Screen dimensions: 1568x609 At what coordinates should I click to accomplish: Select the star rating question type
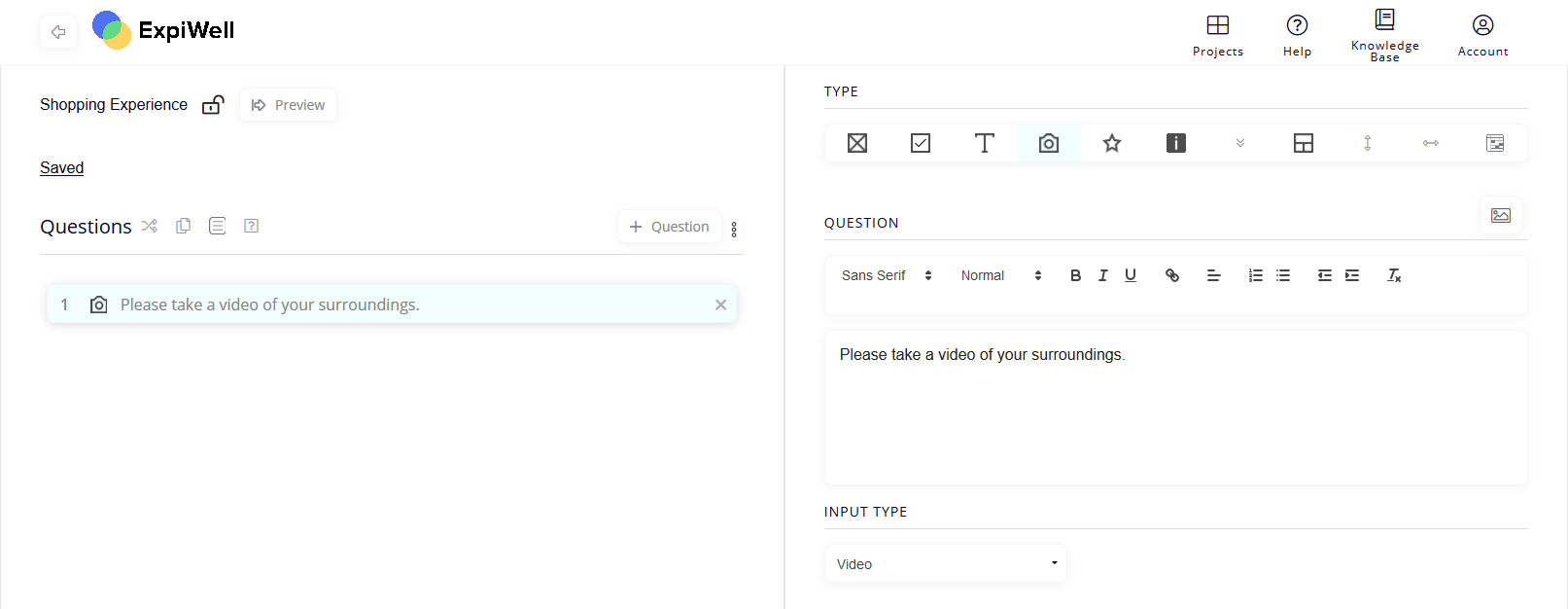click(1112, 143)
